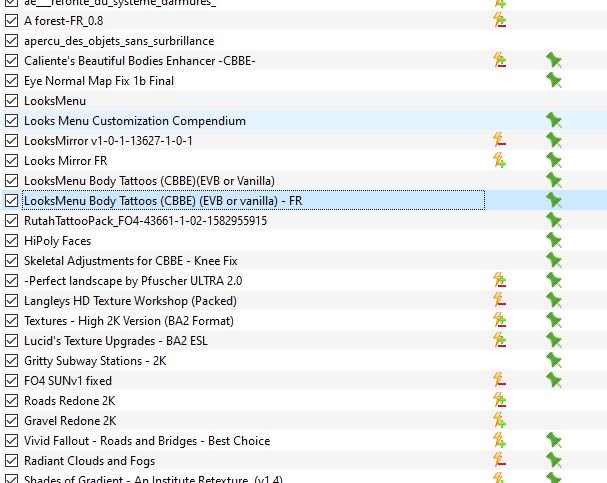Toggle the HiPoly Faces checkbox
The image size is (607, 483).
point(11,240)
